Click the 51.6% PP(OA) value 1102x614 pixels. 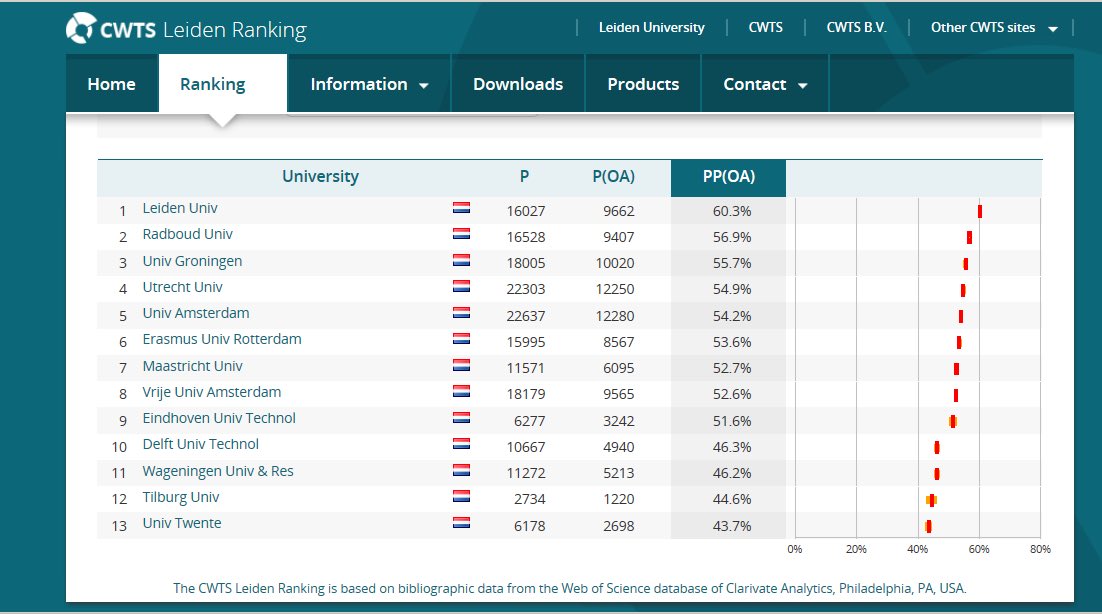click(x=732, y=421)
